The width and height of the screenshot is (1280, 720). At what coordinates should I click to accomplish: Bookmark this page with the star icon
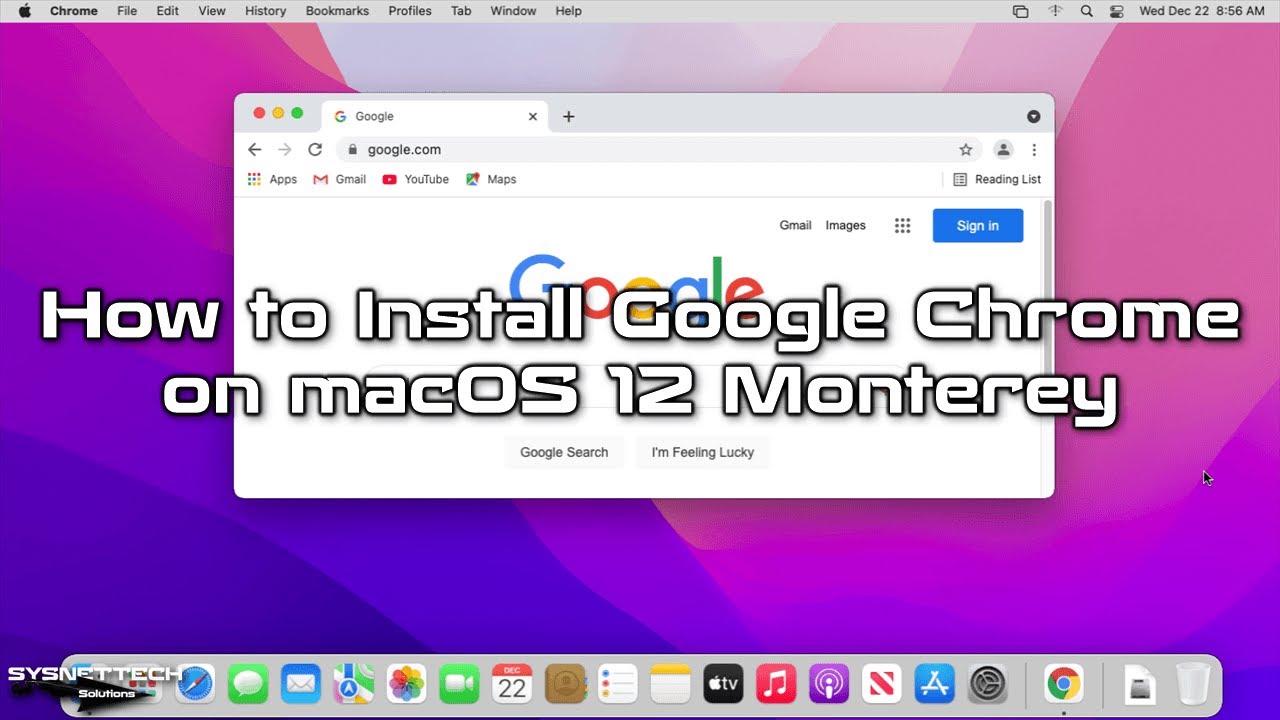pyautogui.click(x=966, y=149)
